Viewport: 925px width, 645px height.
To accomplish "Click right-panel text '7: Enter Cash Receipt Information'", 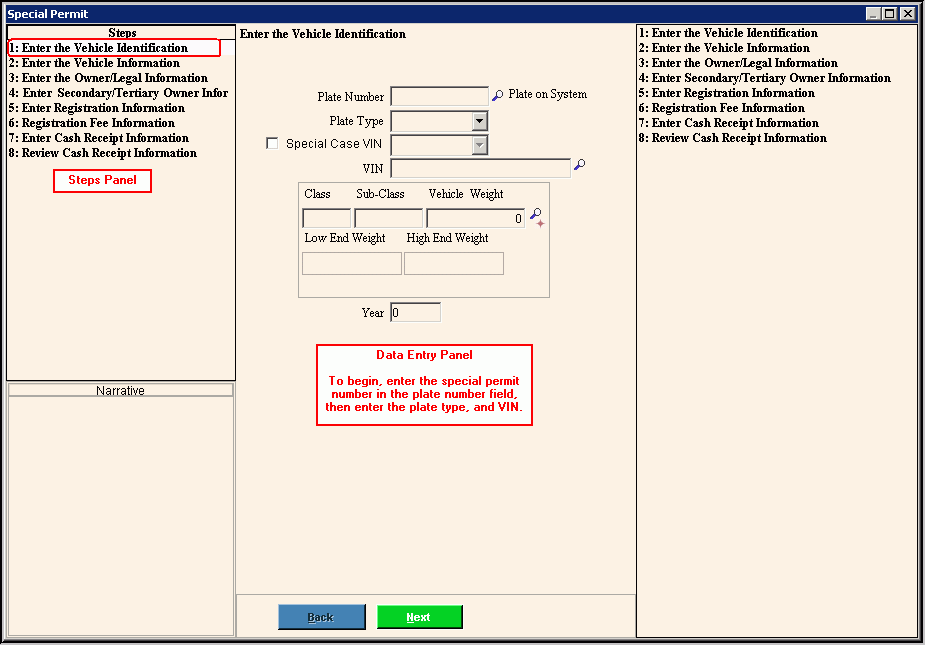I will tap(729, 123).
